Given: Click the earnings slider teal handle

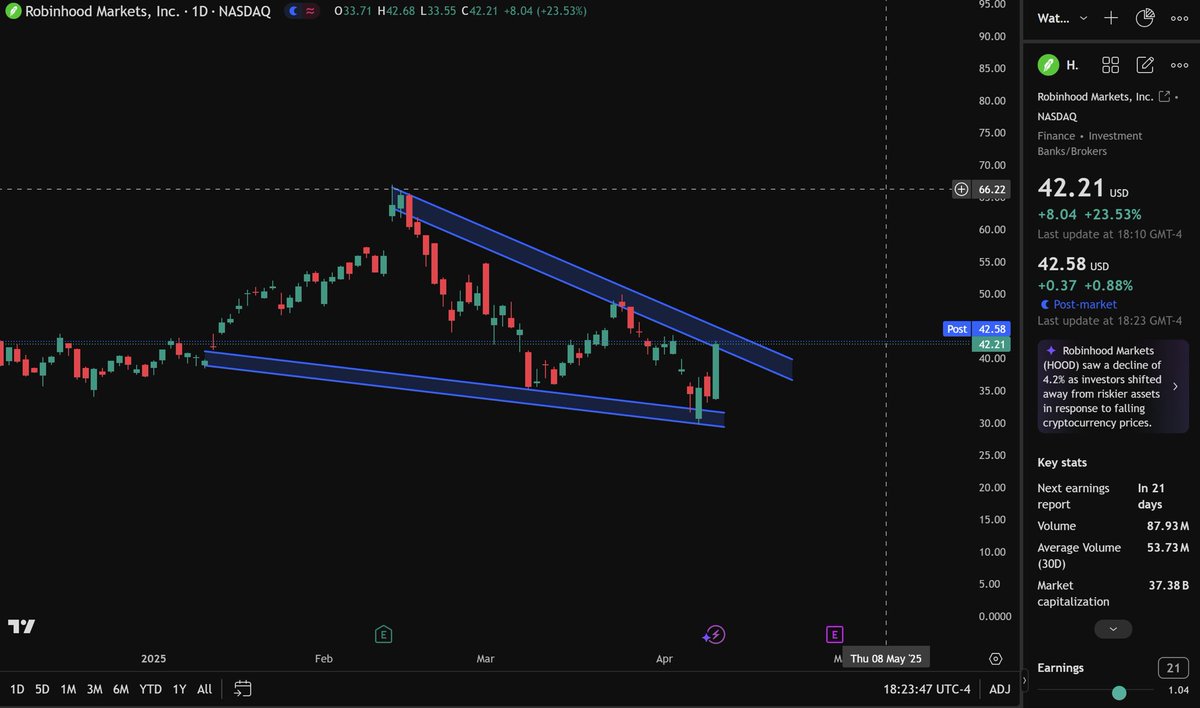Looking at the screenshot, I should 1119,692.
